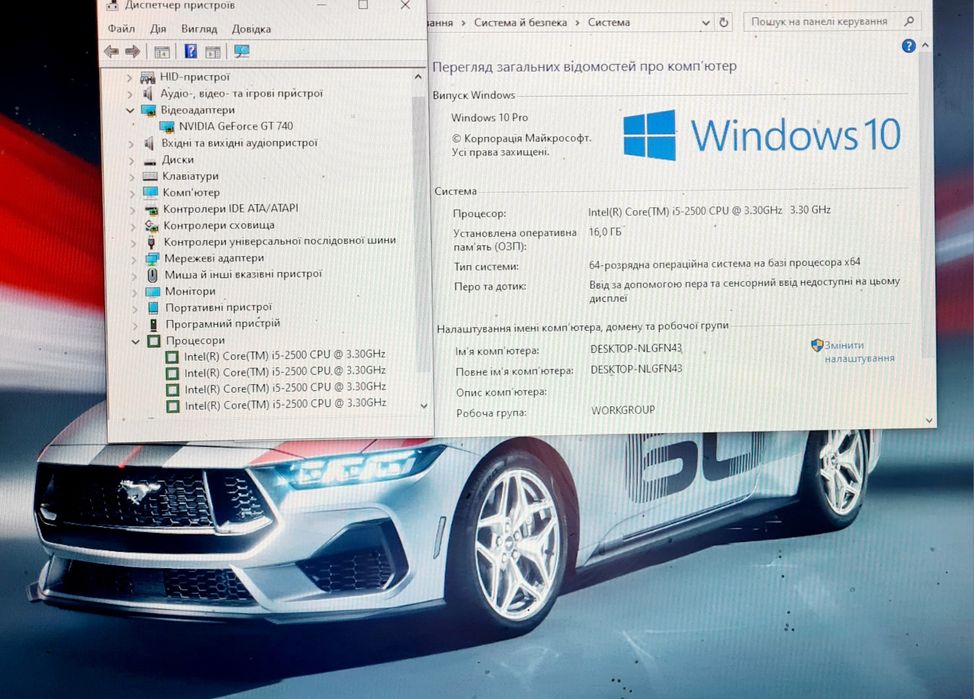This screenshot has height=699, width=974.
Task: Expand the Контролери IDE ATA/ATAPI node
Action: [132, 209]
